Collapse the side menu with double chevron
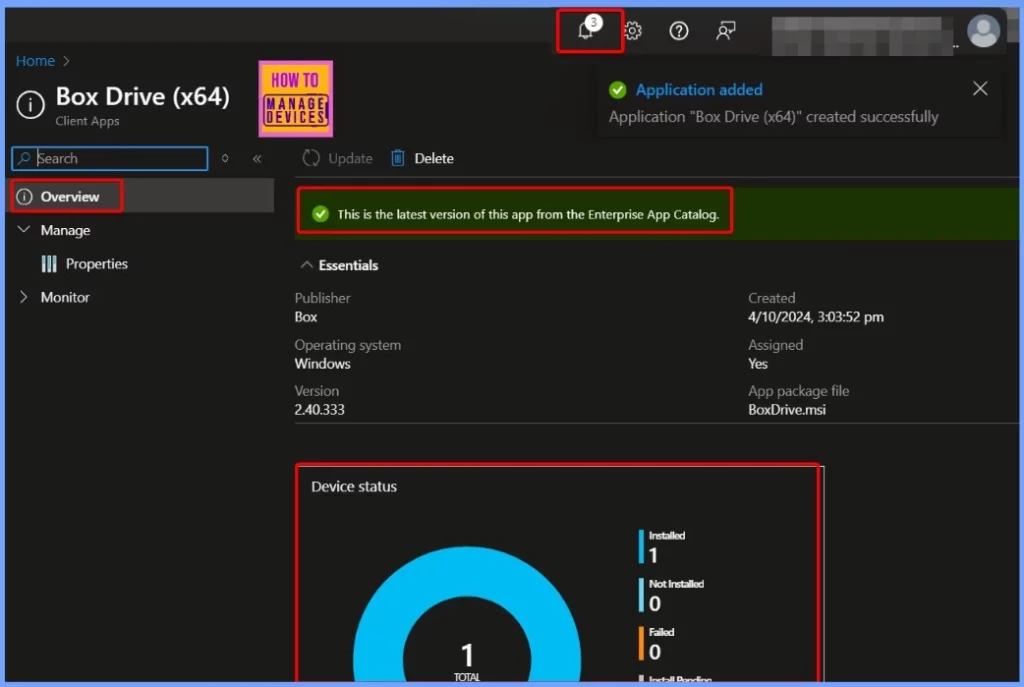Screen dimensions: 1024x687 [257, 159]
